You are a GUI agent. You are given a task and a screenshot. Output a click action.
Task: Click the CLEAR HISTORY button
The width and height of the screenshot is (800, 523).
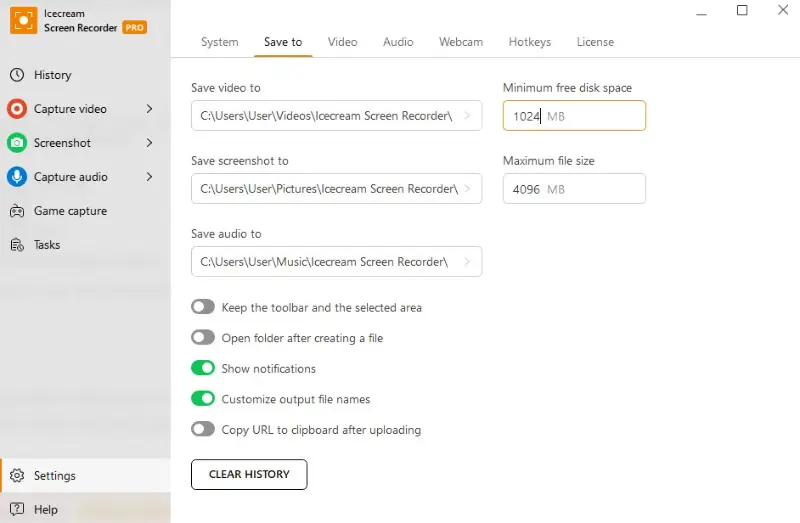point(249,475)
